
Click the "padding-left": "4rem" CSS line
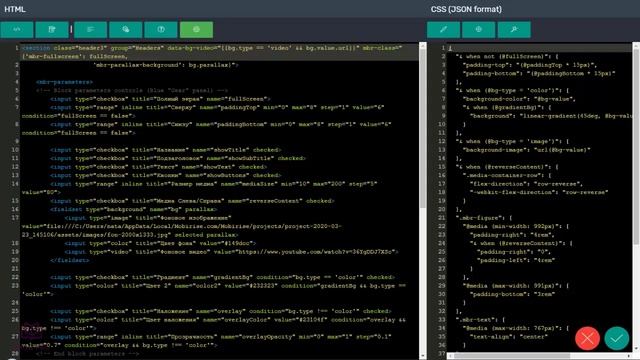[x=516, y=260]
